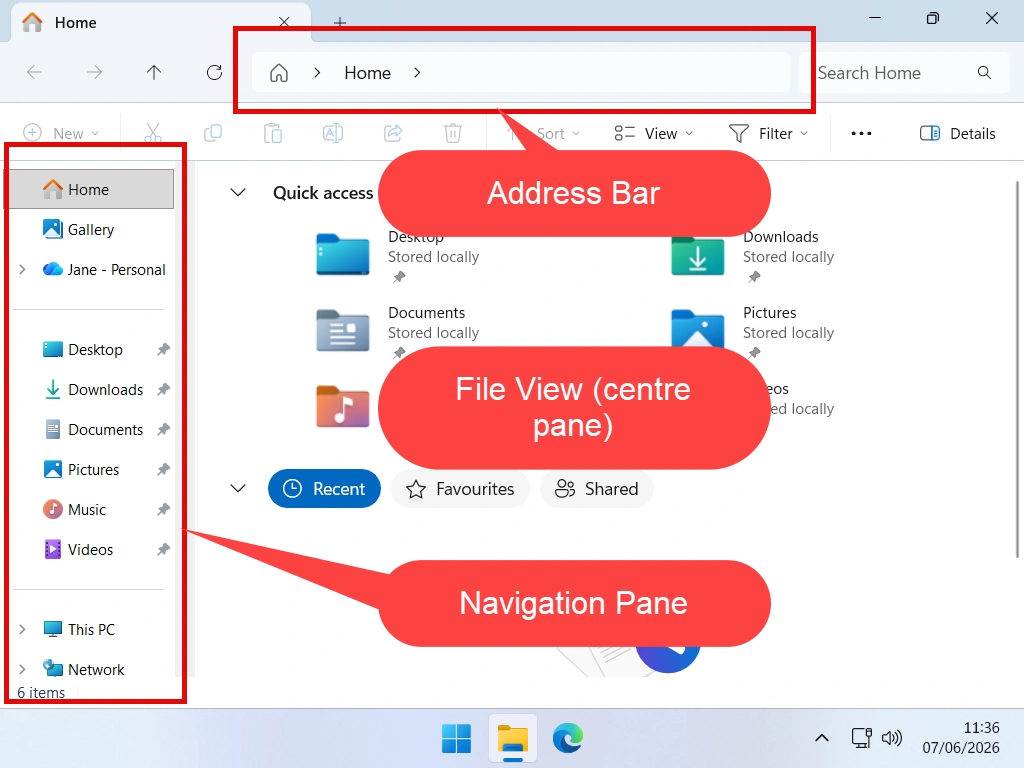1024x768 pixels.
Task: Navigate up one folder level
Action: pyautogui.click(x=154, y=72)
